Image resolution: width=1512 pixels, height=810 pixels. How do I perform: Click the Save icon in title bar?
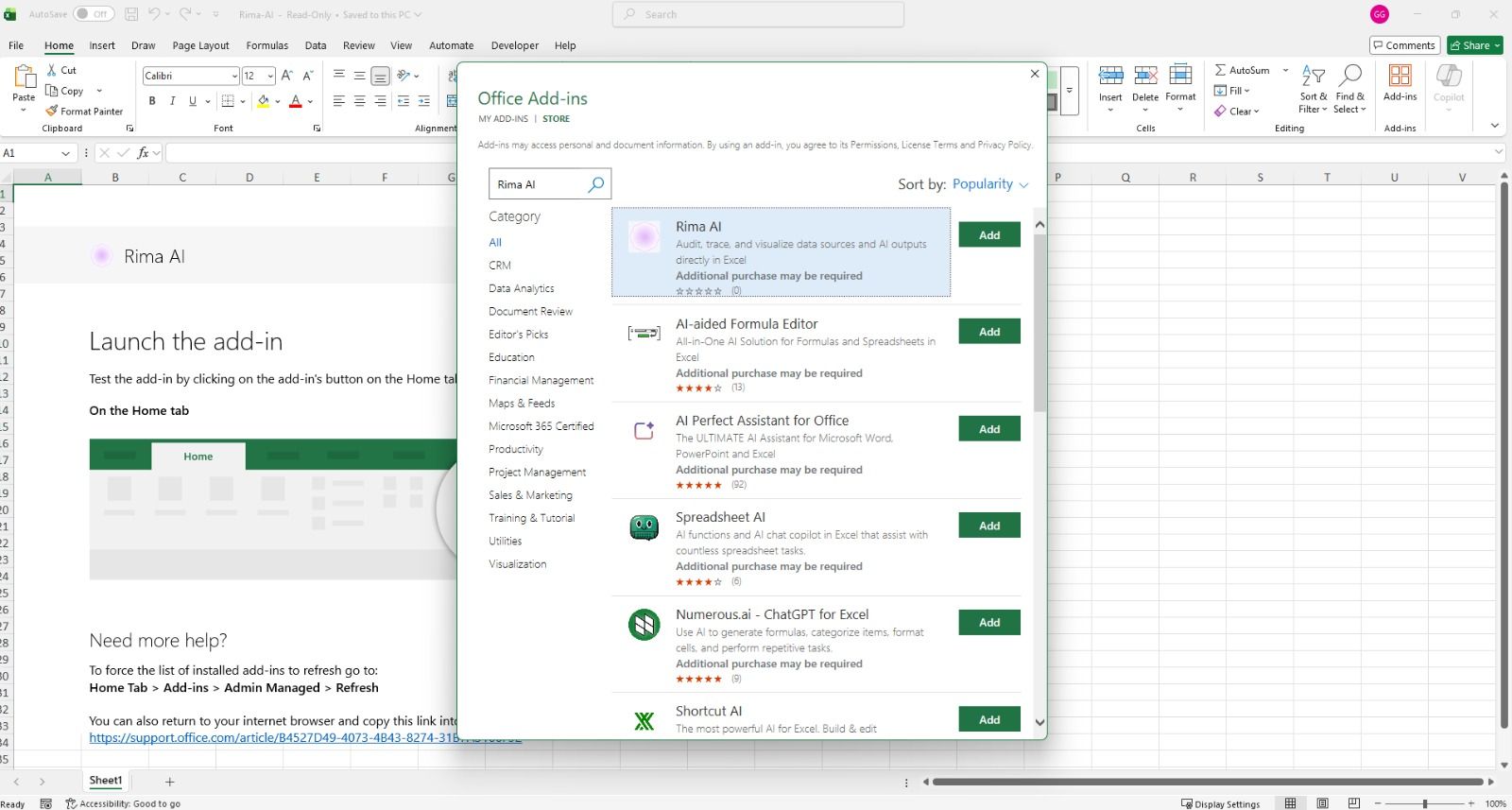coord(131,14)
